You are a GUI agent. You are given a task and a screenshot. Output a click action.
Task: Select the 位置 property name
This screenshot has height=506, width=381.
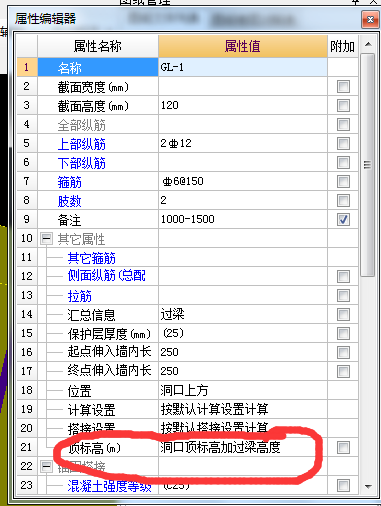pos(80,391)
